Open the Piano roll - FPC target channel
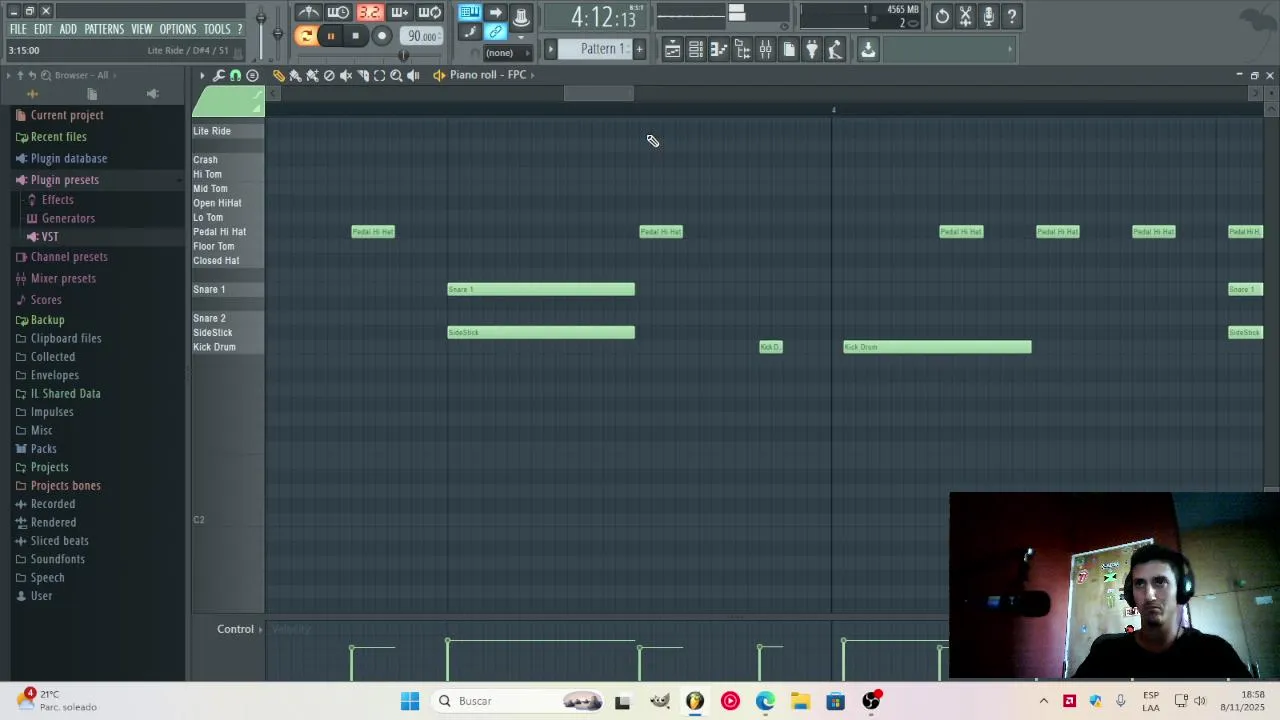The width and height of the screenshot is (1280, 720). (487, 75)
